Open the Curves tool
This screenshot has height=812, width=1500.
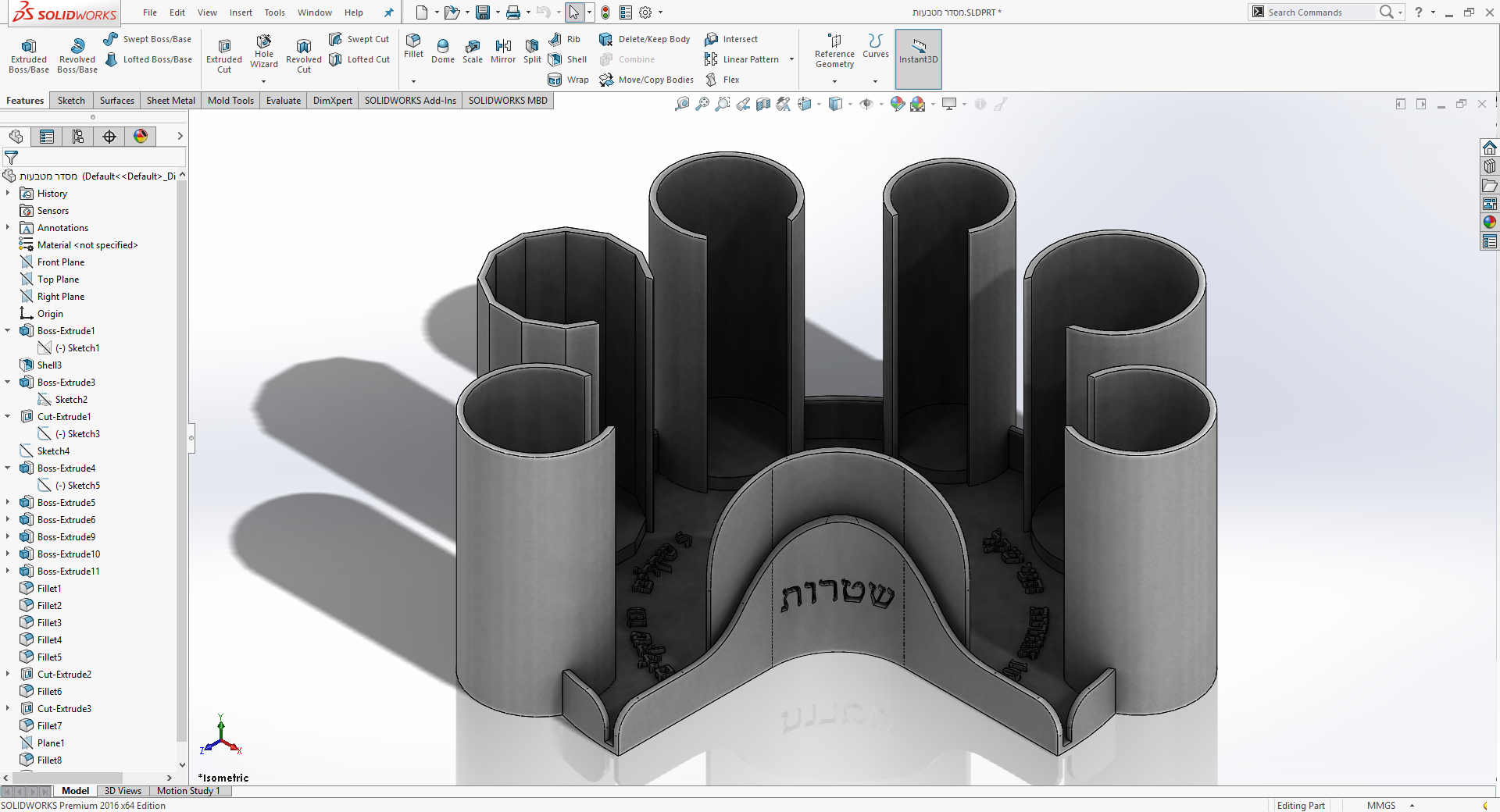pyautogui.click(x=876, y=46)
